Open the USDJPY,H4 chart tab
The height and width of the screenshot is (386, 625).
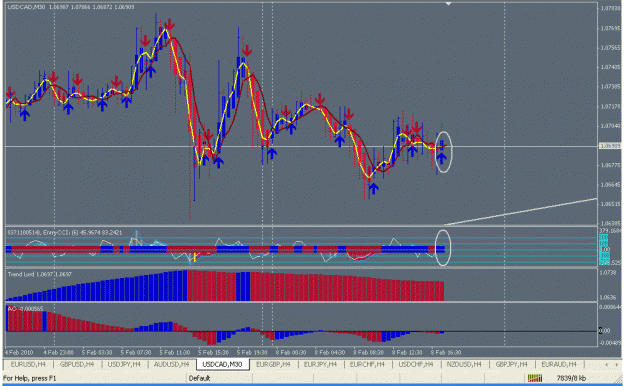coord(124,364)
